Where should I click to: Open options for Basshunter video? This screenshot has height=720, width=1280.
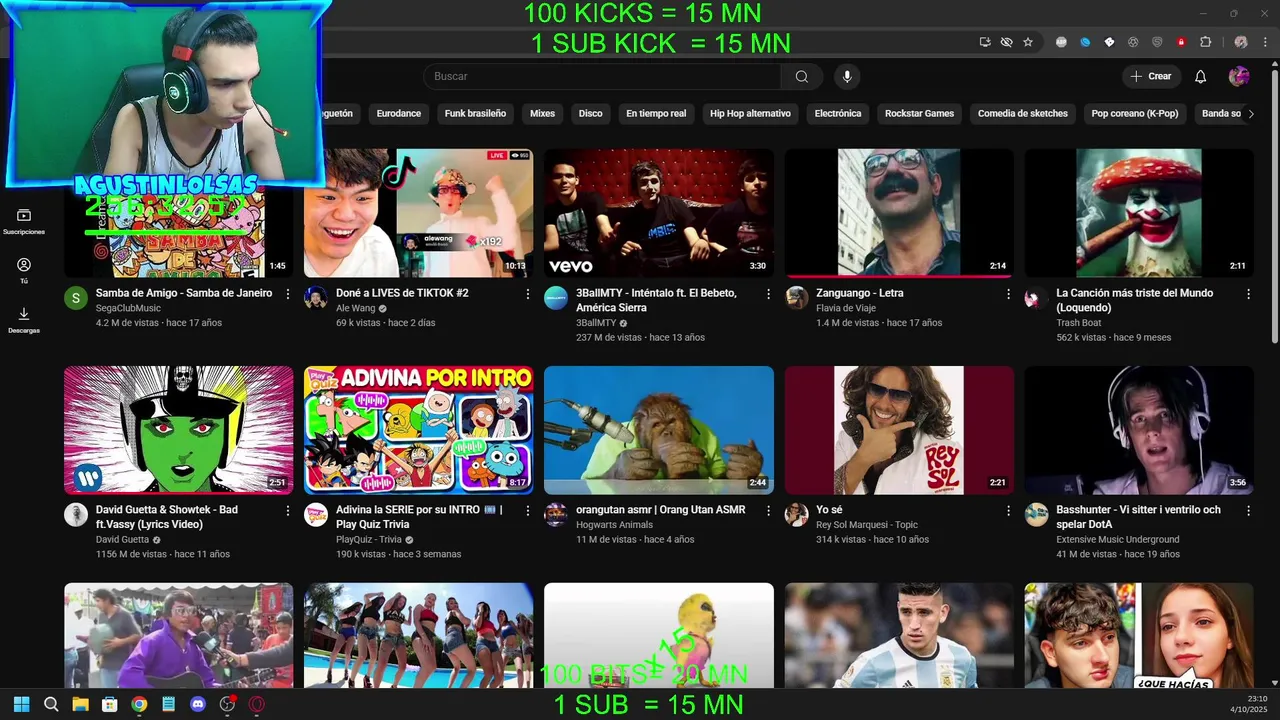pyautogui.click(x=1248, y=511)
